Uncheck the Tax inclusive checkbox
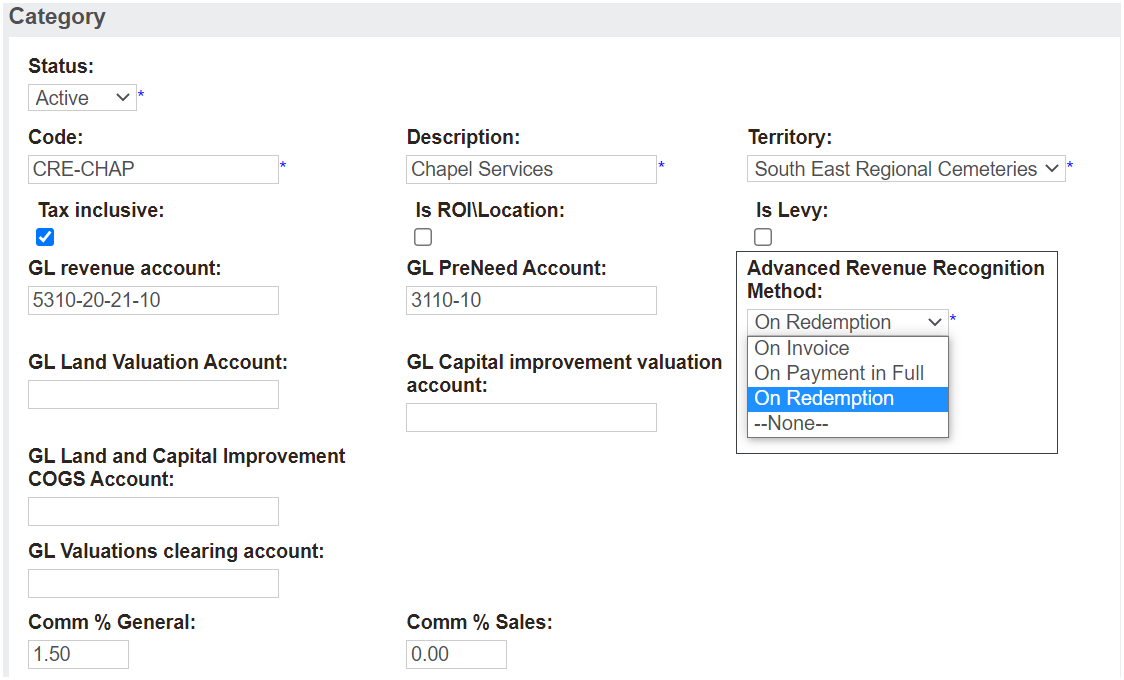 click(x=45, y=236)
